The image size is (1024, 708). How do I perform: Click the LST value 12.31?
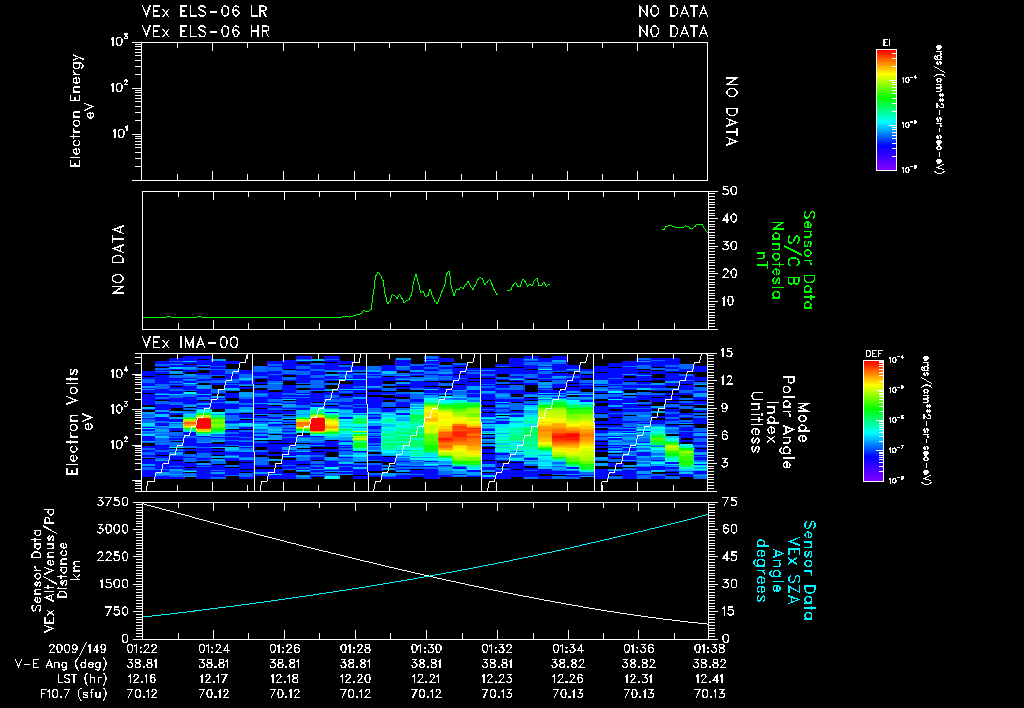(639, 679)
